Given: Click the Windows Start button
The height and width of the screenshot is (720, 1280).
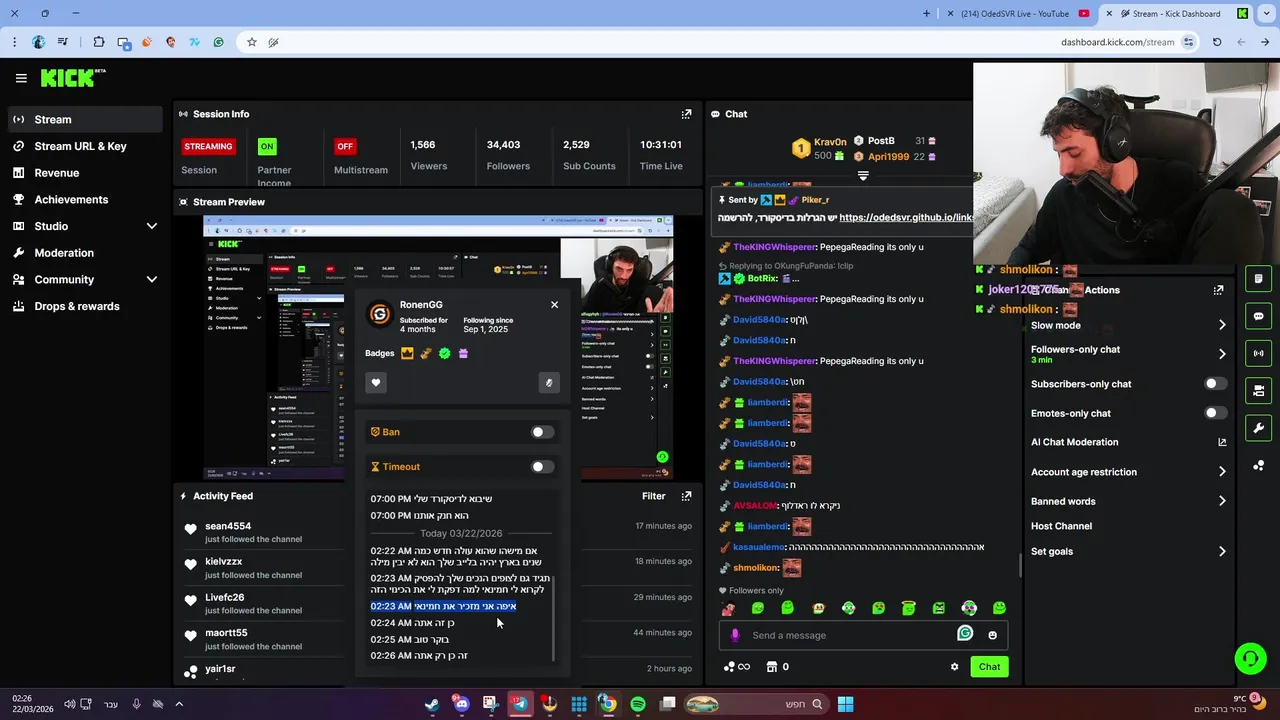Looking at the screenshot, I should [x=845, y=704].
